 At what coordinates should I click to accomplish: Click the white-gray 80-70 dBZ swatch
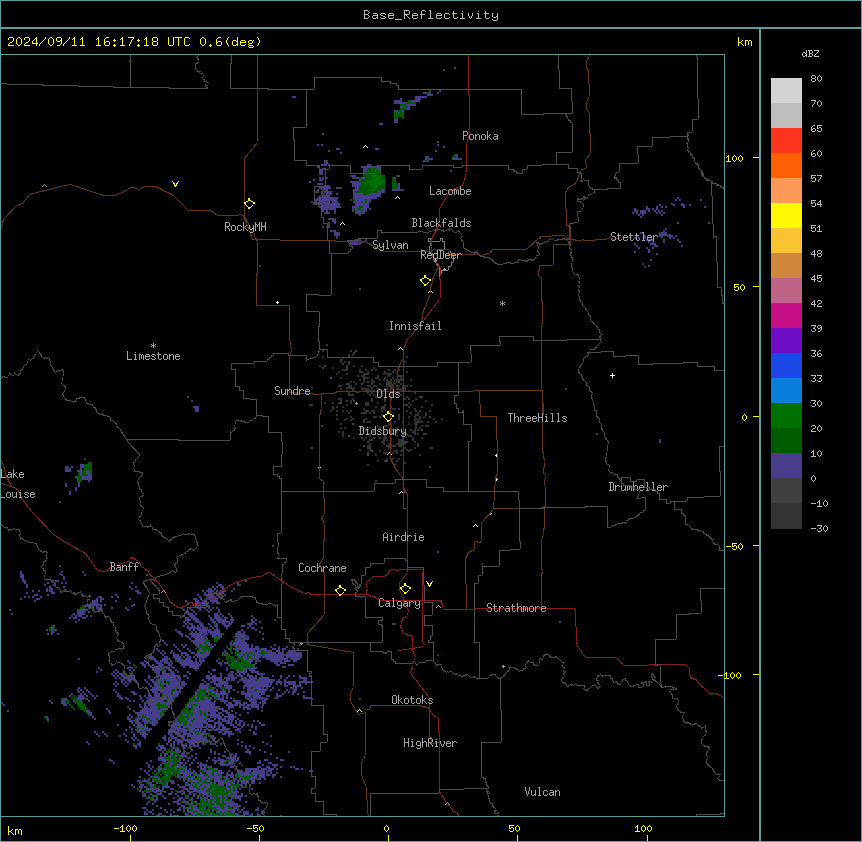point(786,91)
